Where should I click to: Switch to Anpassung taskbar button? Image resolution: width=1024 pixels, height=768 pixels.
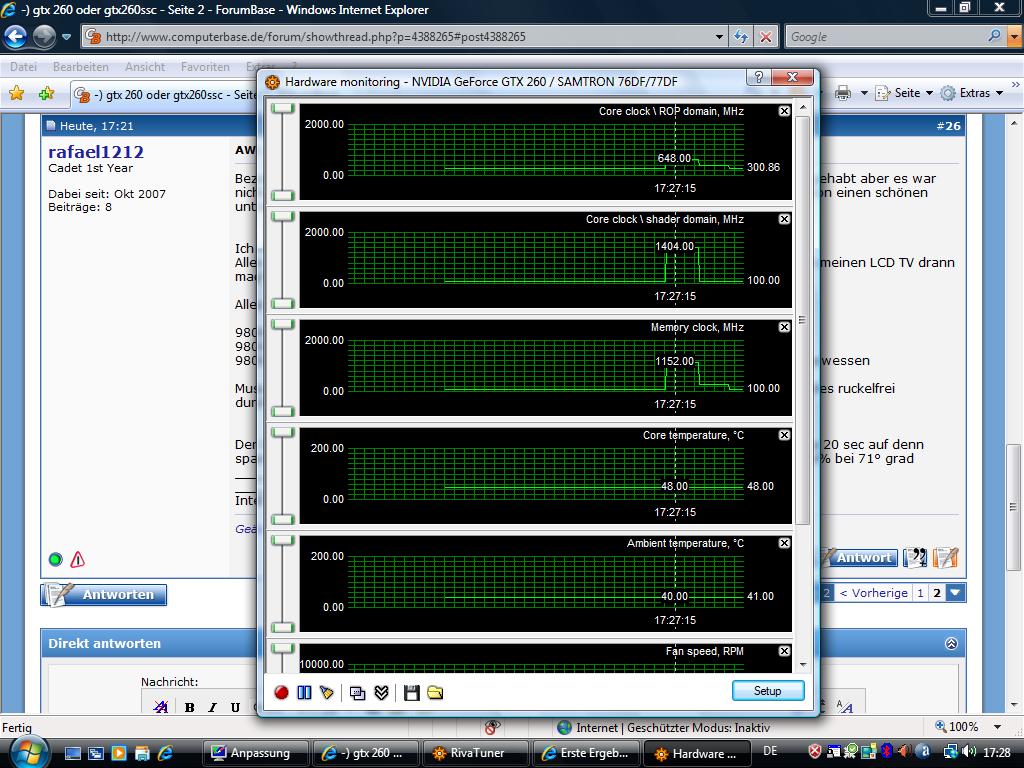255,753
